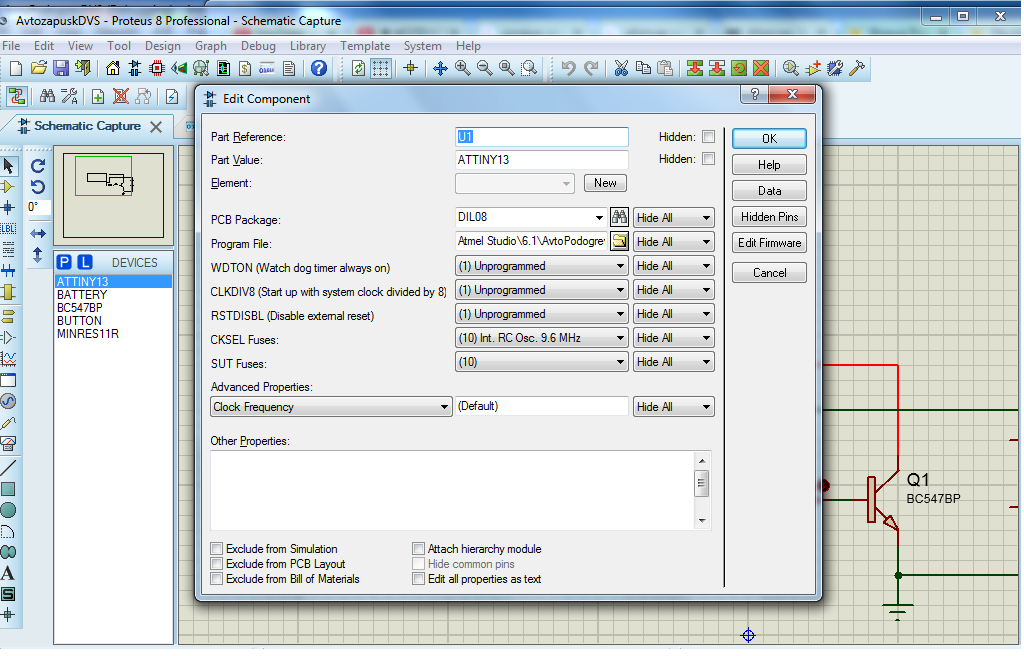Select MINRES11R in the devices list
1024x656 pixels.
[88, 334]
